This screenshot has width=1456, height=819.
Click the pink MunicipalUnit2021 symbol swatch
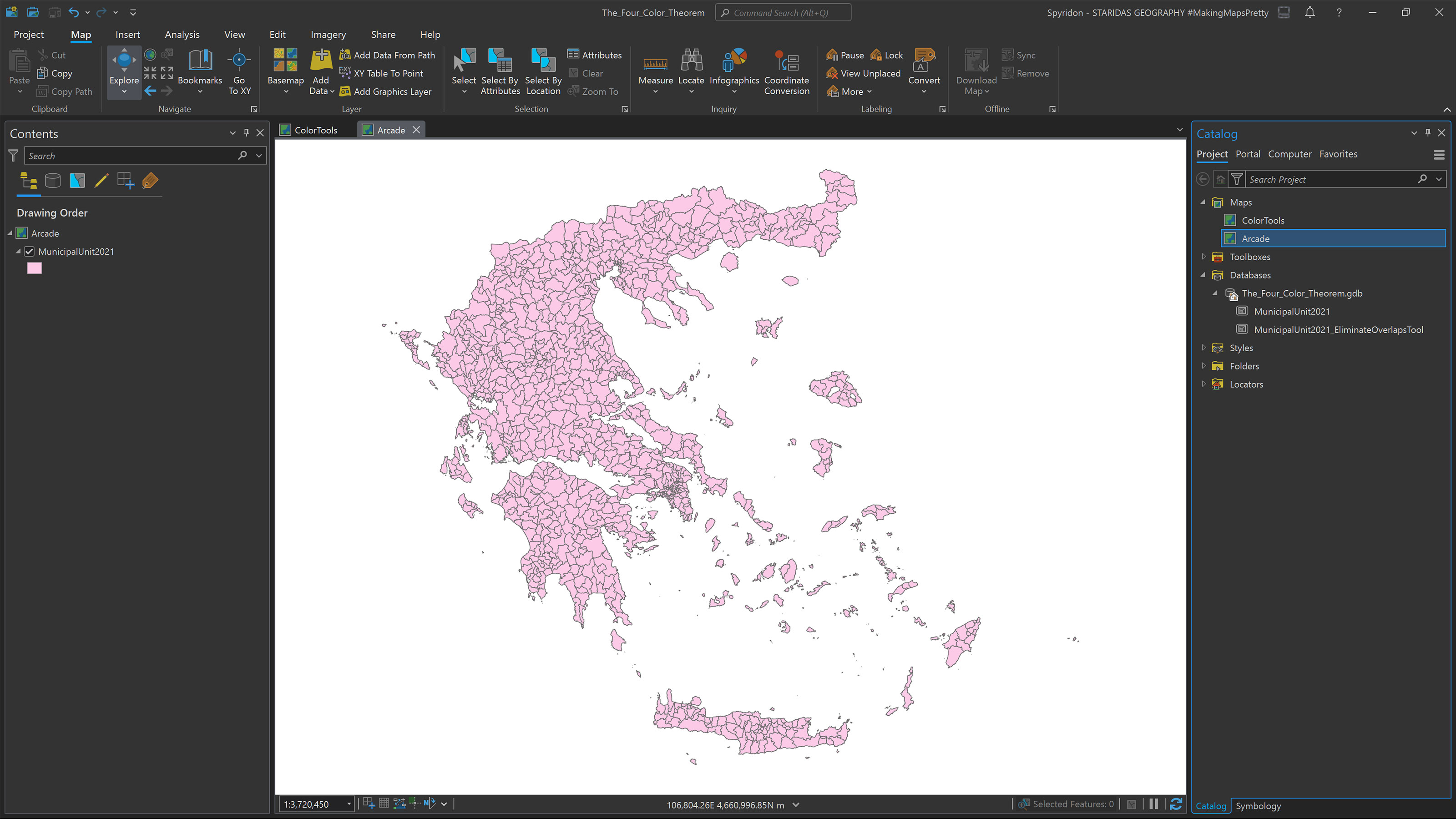[x=35, y=268]
